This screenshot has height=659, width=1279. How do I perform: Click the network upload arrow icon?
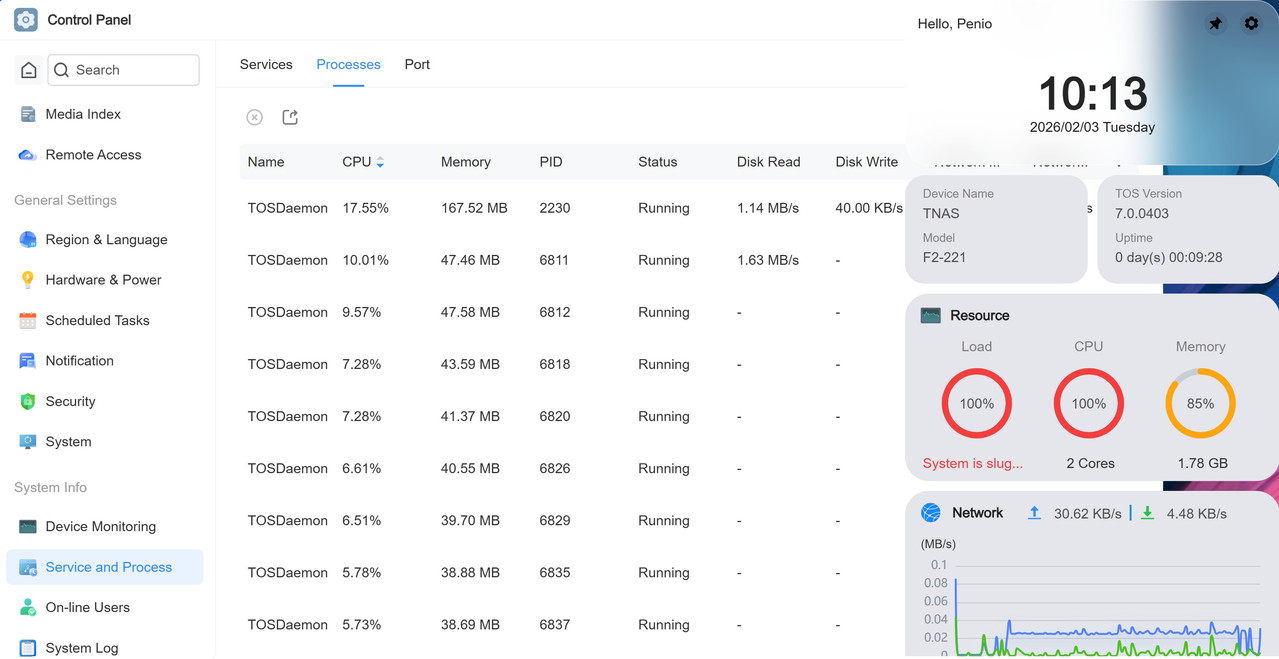pyautogui.click(x=1034, y=513)
